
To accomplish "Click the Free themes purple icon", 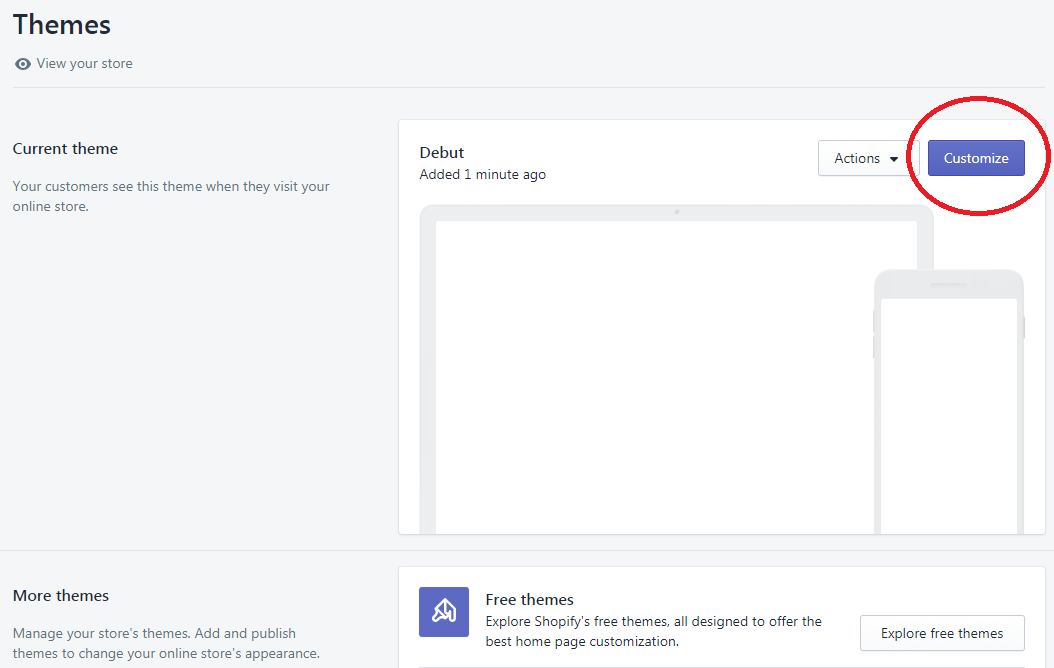I will click(x=444, y=612).
